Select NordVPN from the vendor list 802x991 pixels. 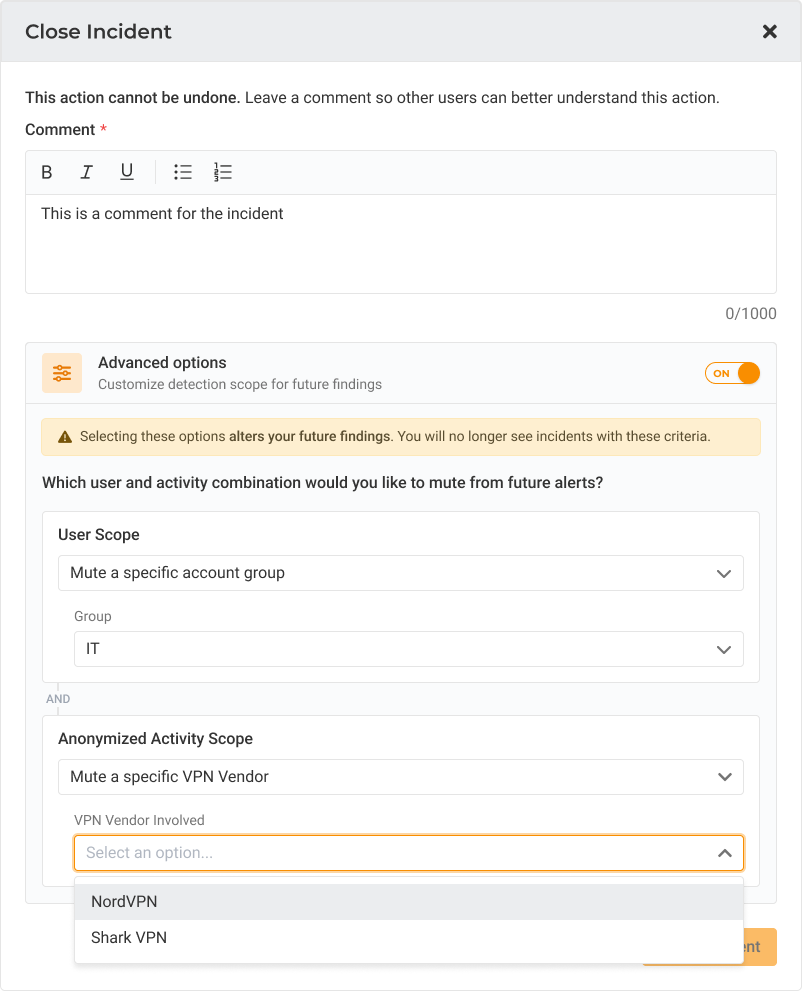409,902
